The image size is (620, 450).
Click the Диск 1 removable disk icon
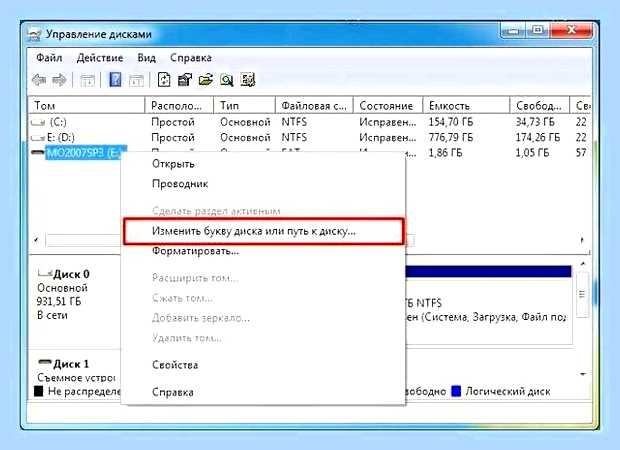tap(45, 362)
